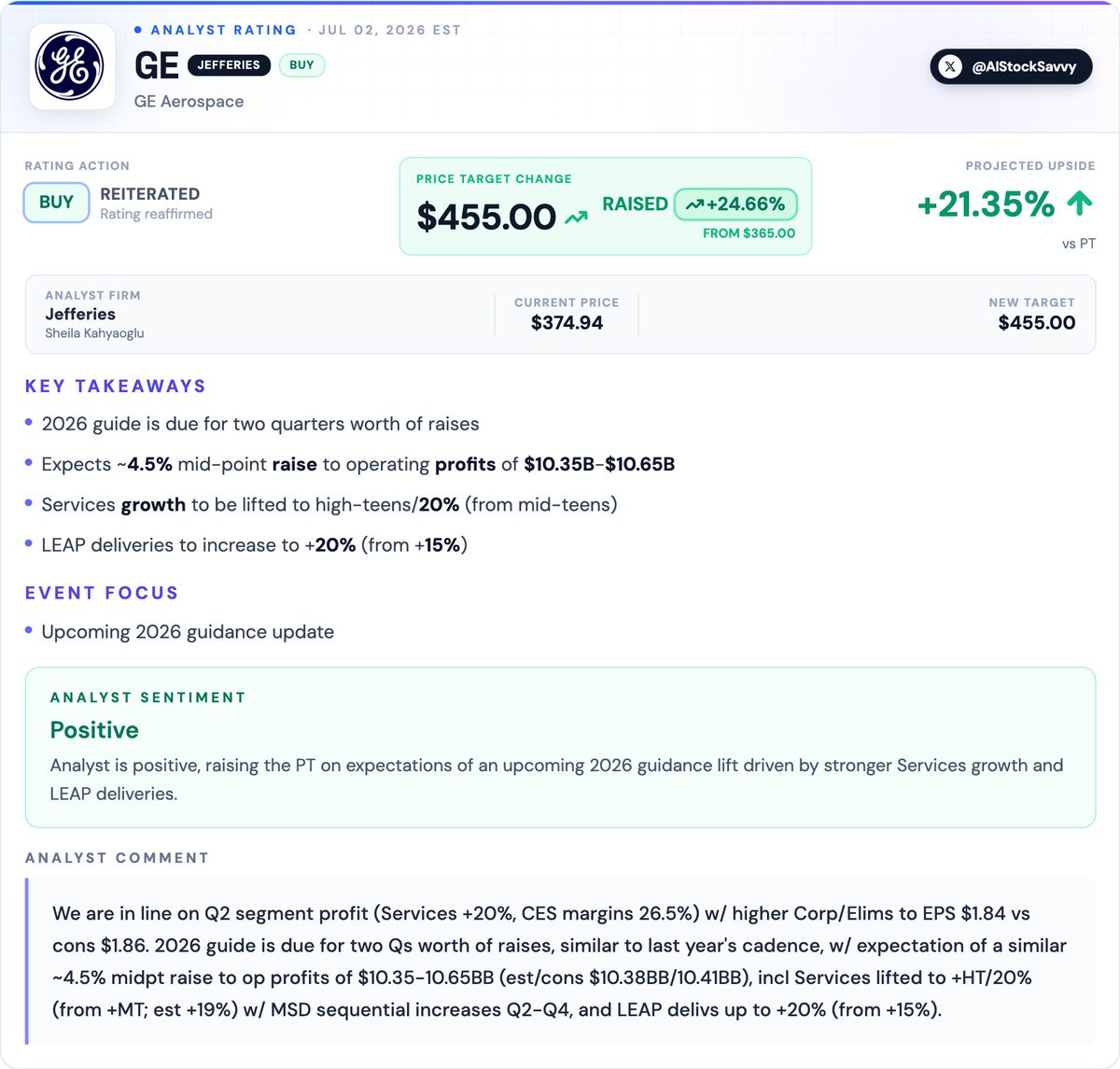Click the X logo icon in handle badge
Viewport: 1120px width, 1069px height.
[x=950, y=66]
